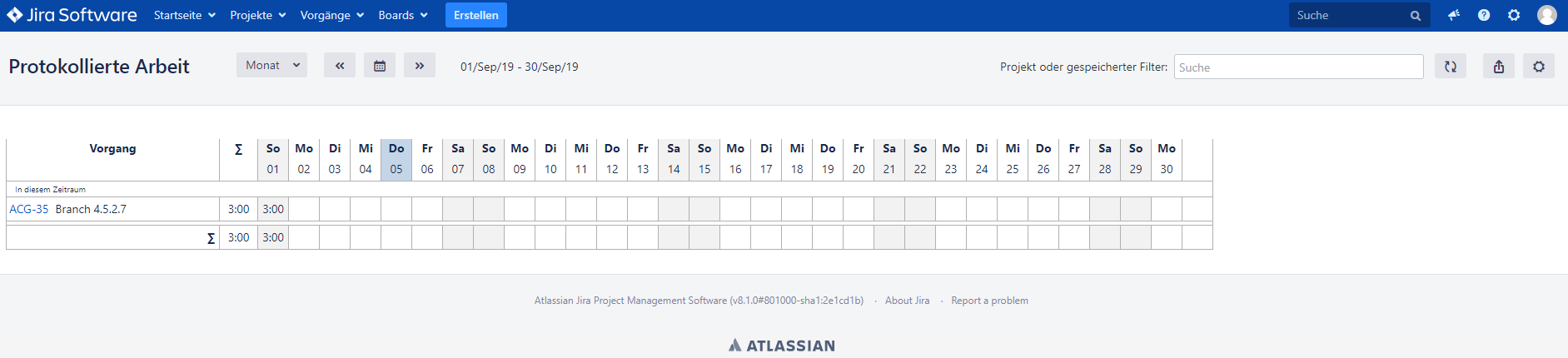Open the feedback megaphone icon in header
This screenshot has height=358, width=1568.
1454,15
